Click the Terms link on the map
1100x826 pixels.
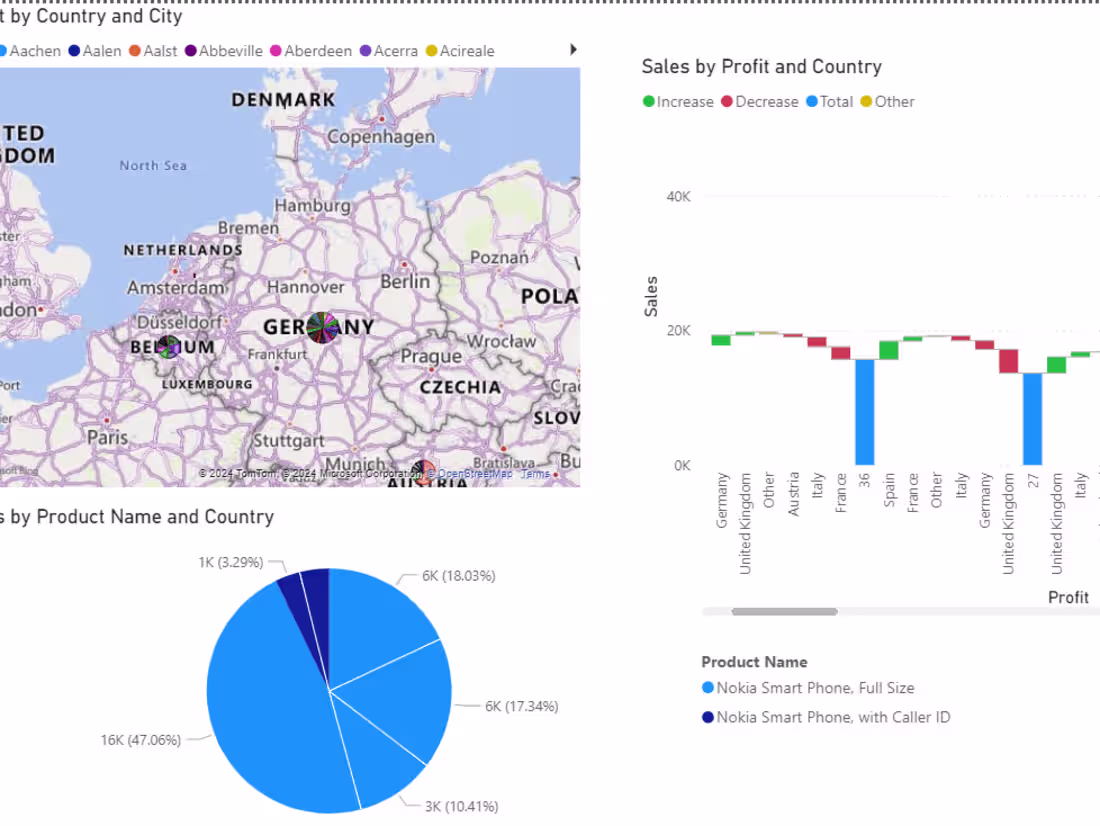pos(534,473)
